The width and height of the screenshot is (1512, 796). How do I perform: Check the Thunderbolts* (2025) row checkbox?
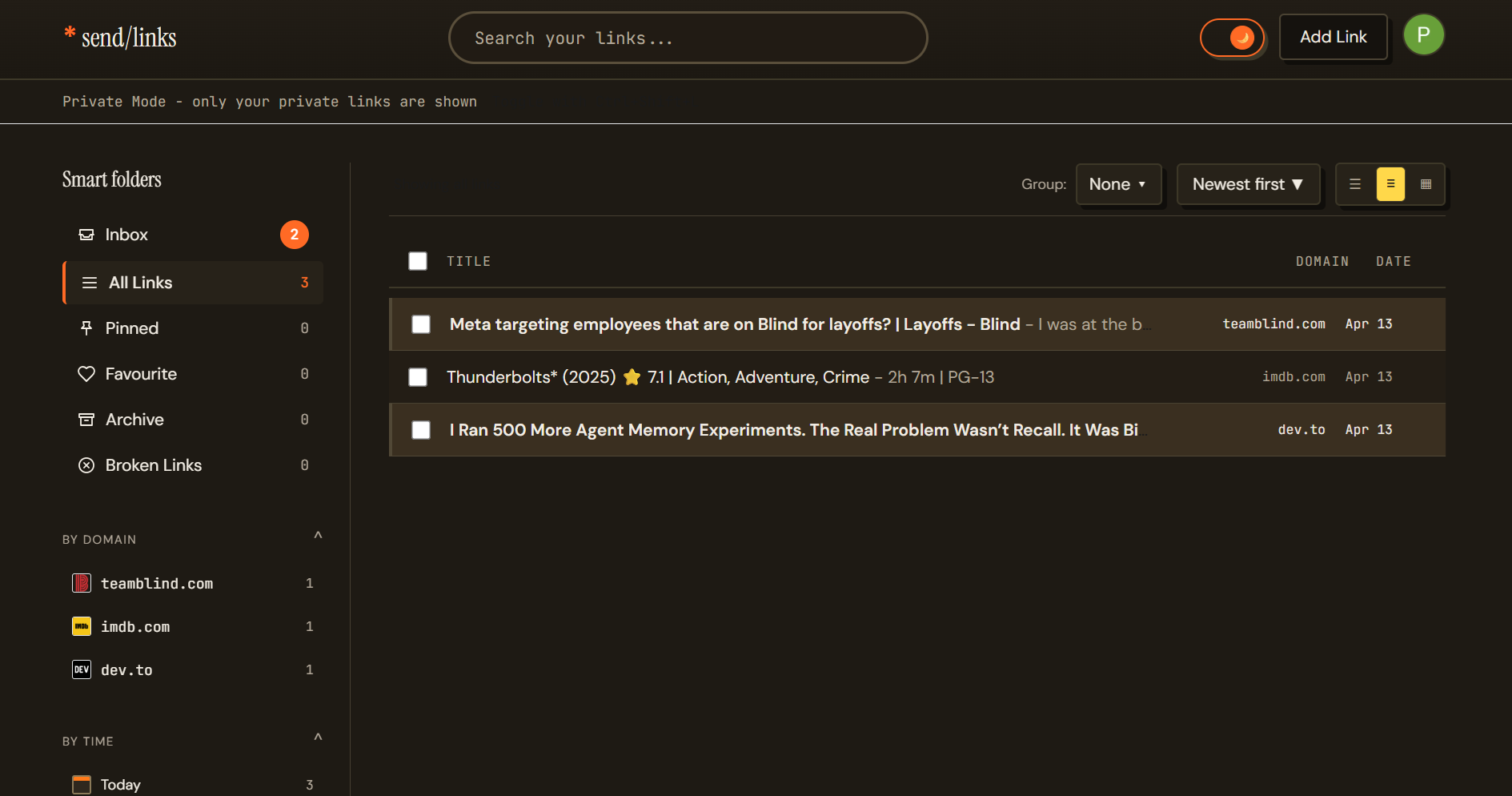pos(418,377)
